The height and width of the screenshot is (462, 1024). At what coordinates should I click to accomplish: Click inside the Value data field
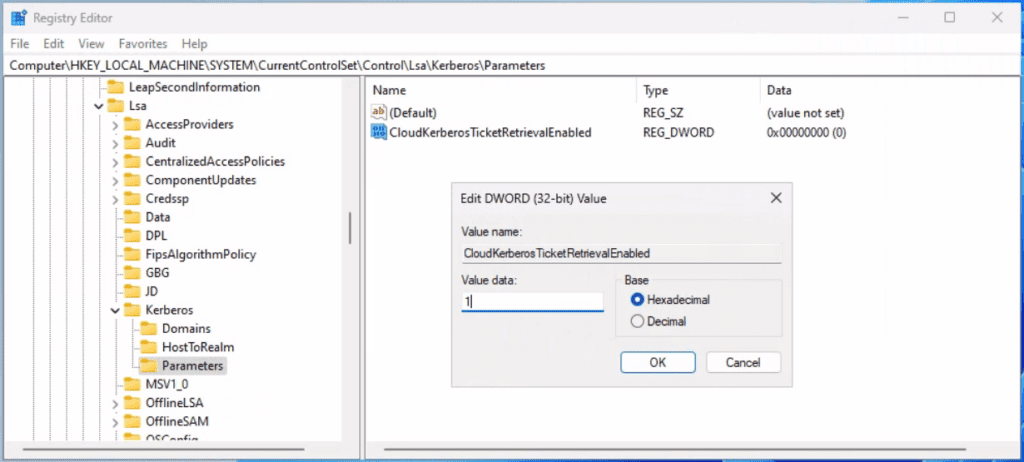pyautogui.click(x=532, y=301)
